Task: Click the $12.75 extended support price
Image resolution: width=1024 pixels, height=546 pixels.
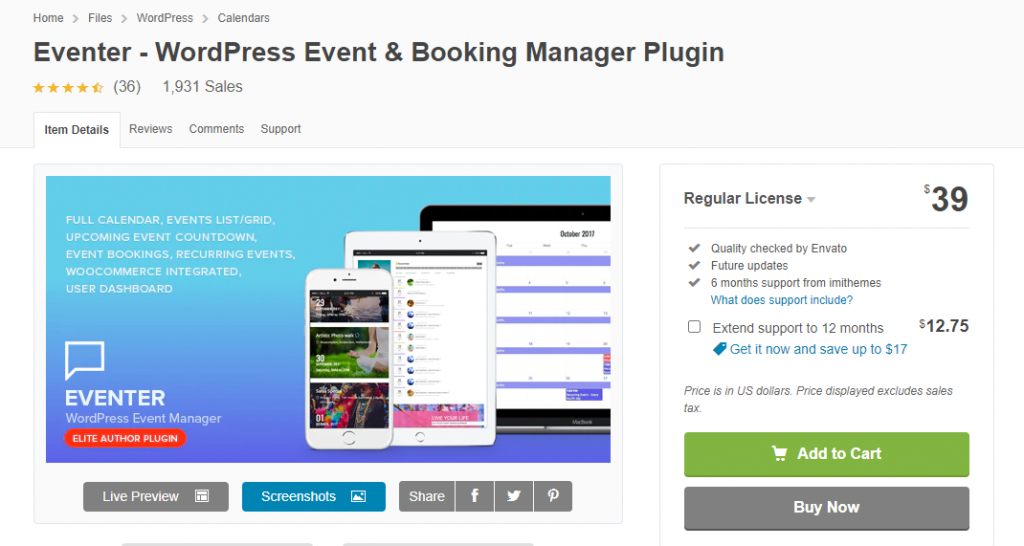Action: (944, 325)
